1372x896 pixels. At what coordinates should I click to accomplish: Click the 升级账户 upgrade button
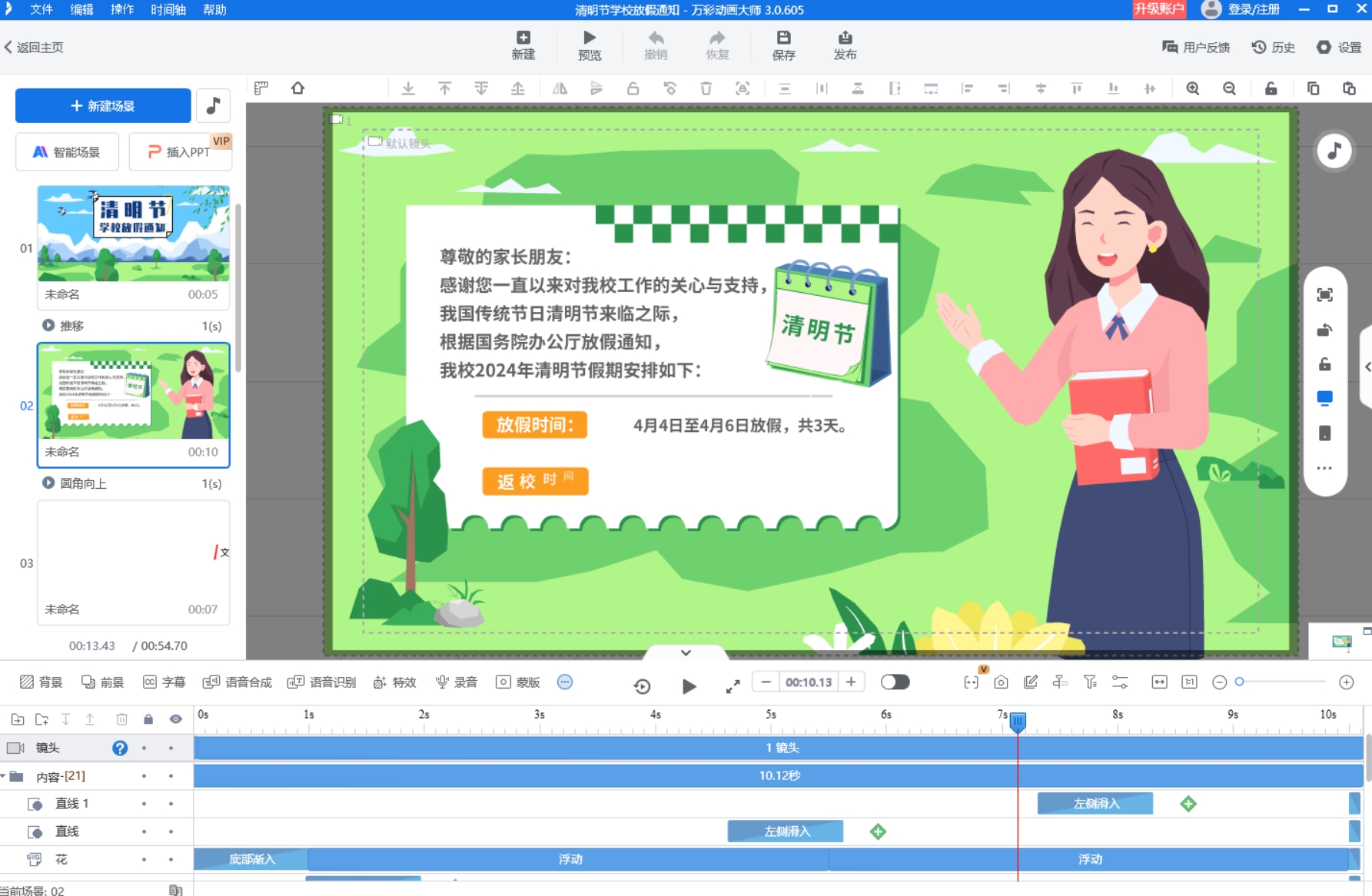coord(1159,9)
